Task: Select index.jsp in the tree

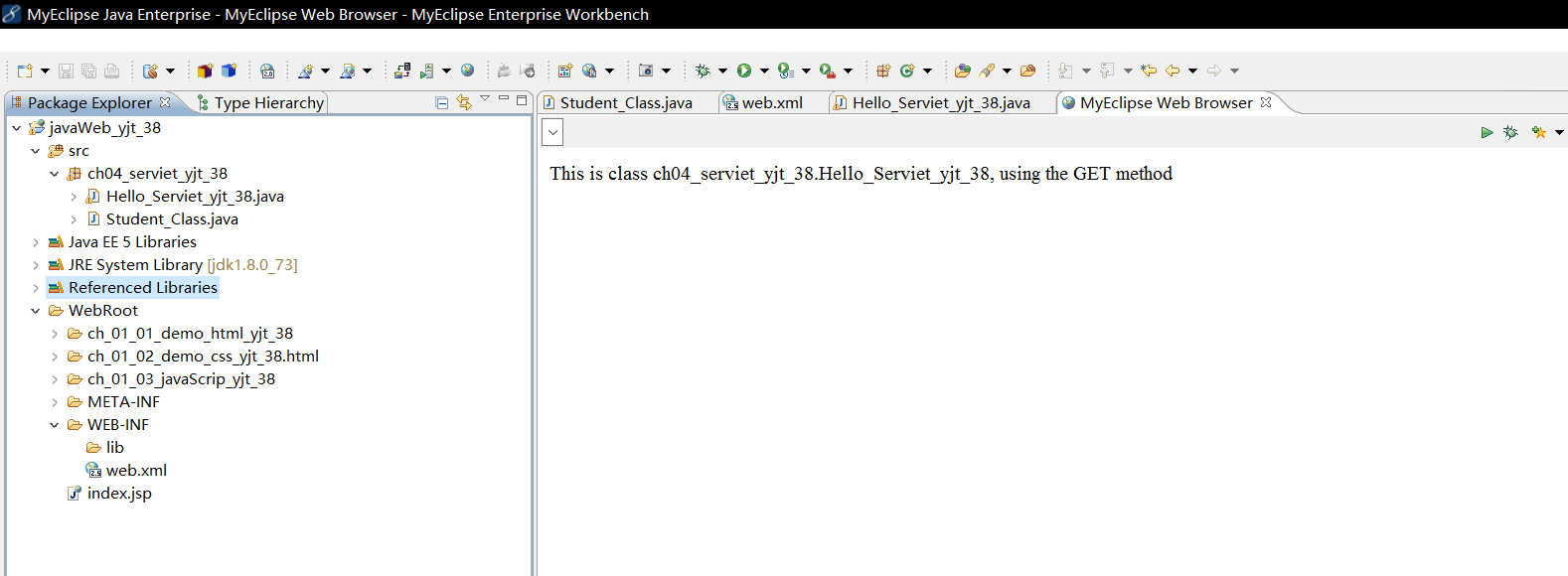Action: pos(119,494)
